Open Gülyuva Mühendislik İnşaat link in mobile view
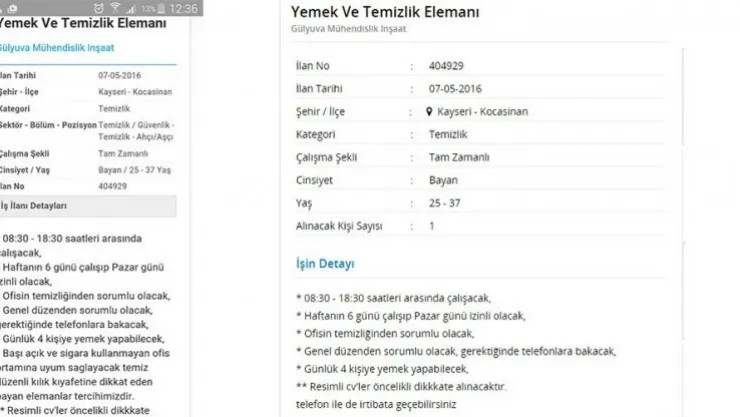 tap(48, 46)
